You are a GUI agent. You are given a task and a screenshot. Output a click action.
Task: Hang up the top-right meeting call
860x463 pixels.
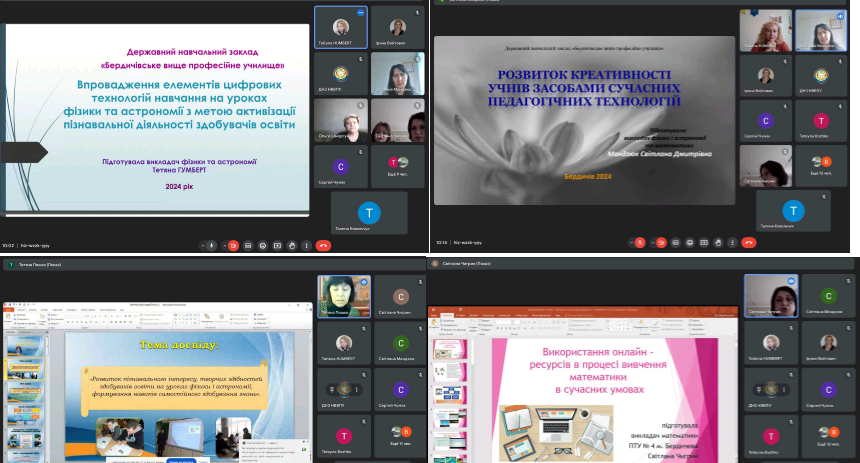pos(748,243)
